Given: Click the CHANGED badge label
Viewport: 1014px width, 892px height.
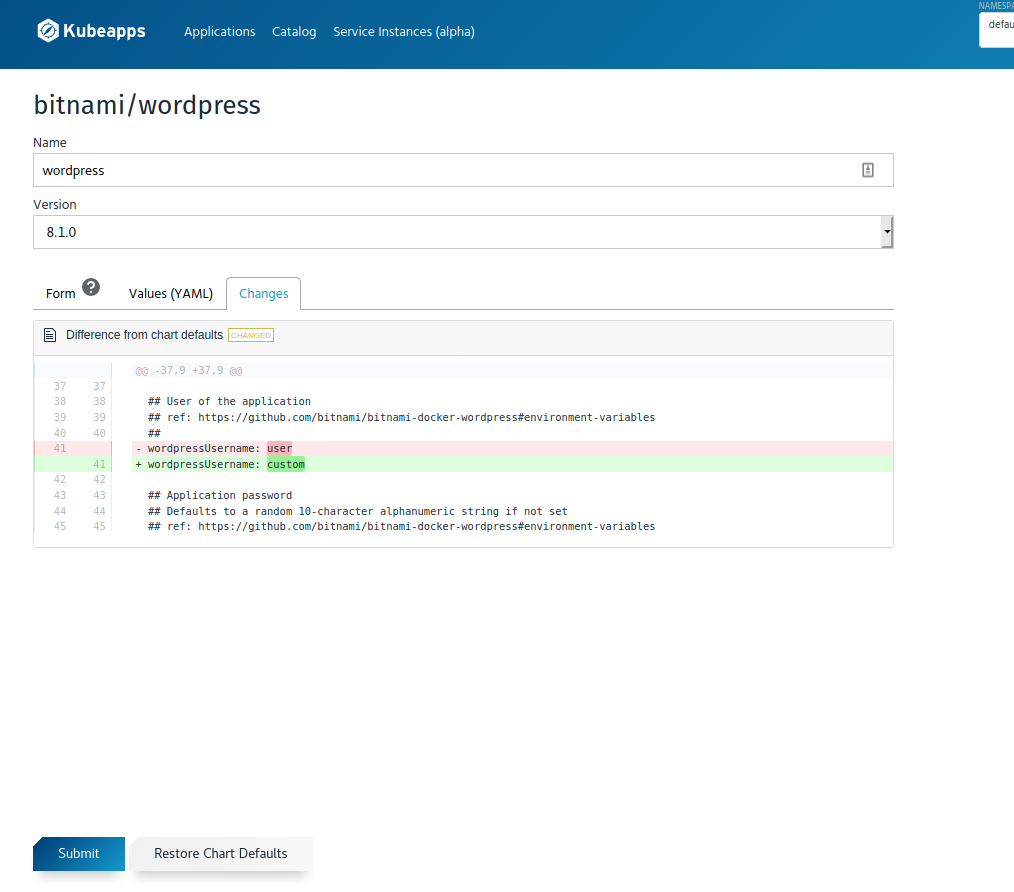Looking at the screenshot, I should [251, 335].
